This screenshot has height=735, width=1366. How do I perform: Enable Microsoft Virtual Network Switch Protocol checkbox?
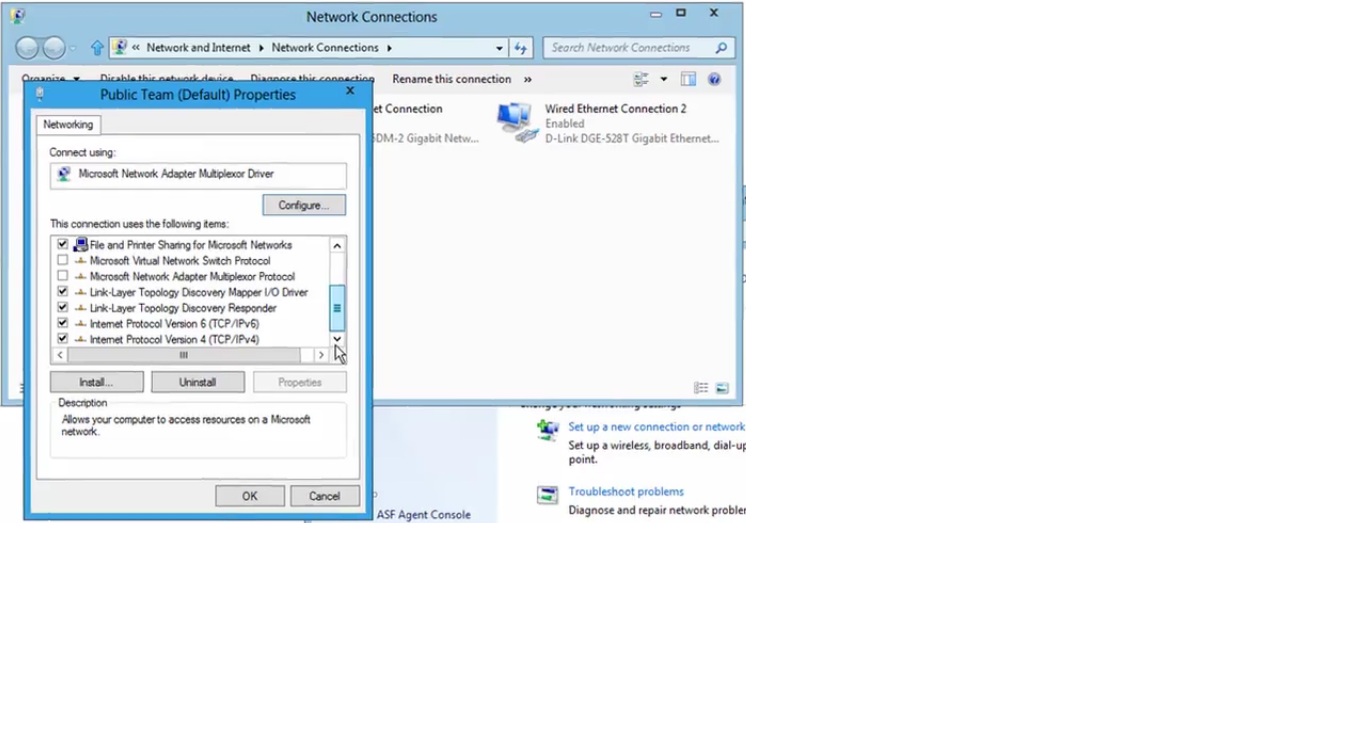pyautogui.click(x=63, y=260)
